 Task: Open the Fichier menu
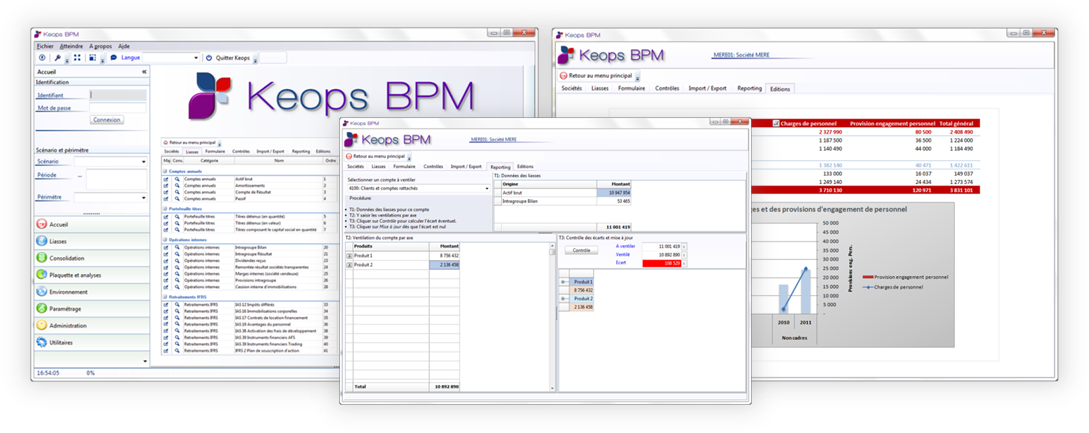pyautogui.click(x=45, y=46)
